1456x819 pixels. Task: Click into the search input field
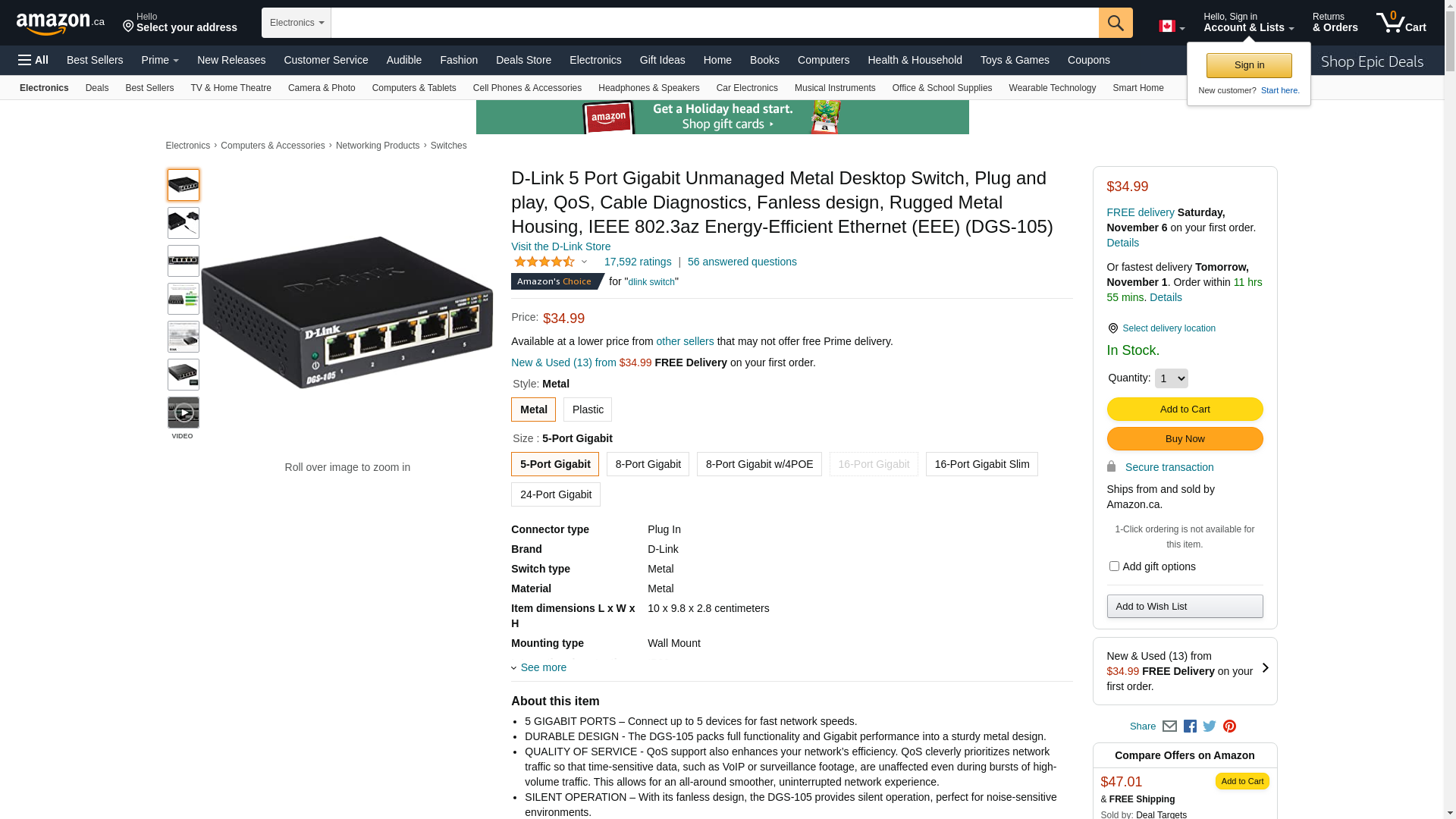coord(714,23)
